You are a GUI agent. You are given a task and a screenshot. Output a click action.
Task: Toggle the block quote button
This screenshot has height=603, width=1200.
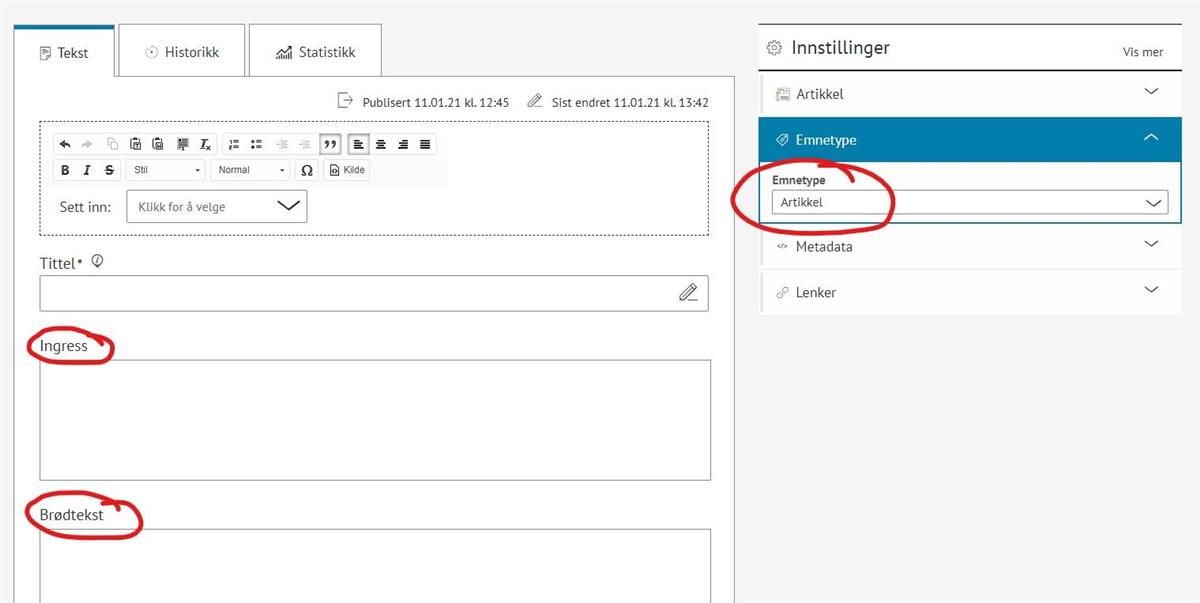[x=330, y=144]
